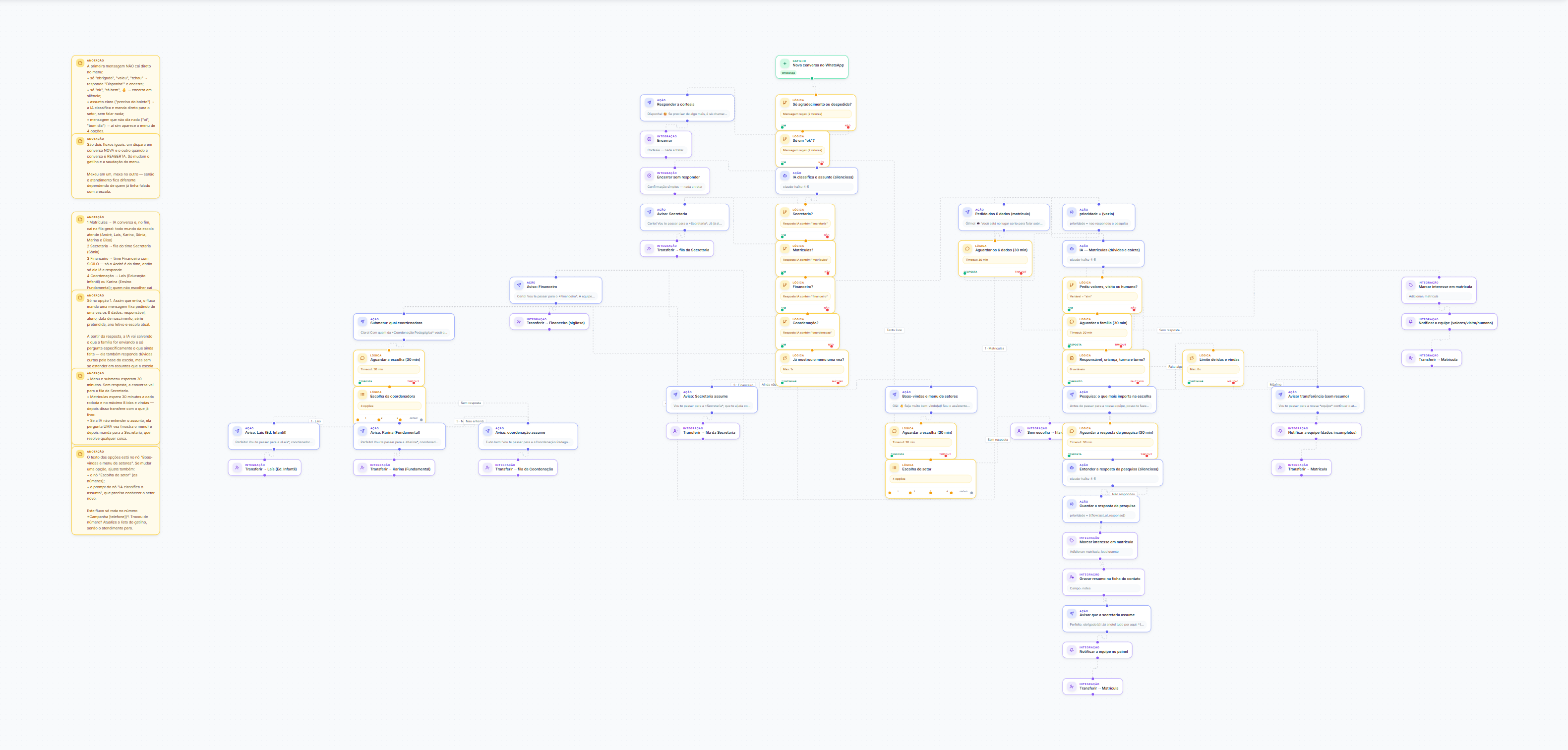Select the Pedido dos 6 dados (matrícula) node
This screenshot has width=1568, height=750.
pos(1004,217)
